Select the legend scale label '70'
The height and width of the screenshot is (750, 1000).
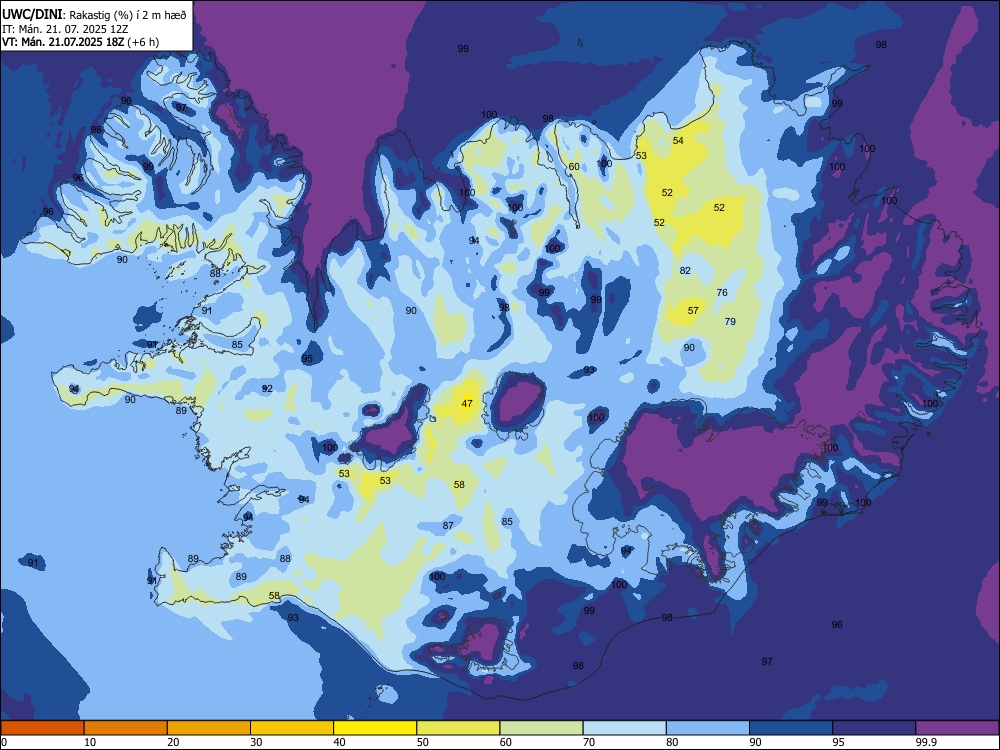pos(589,742)
